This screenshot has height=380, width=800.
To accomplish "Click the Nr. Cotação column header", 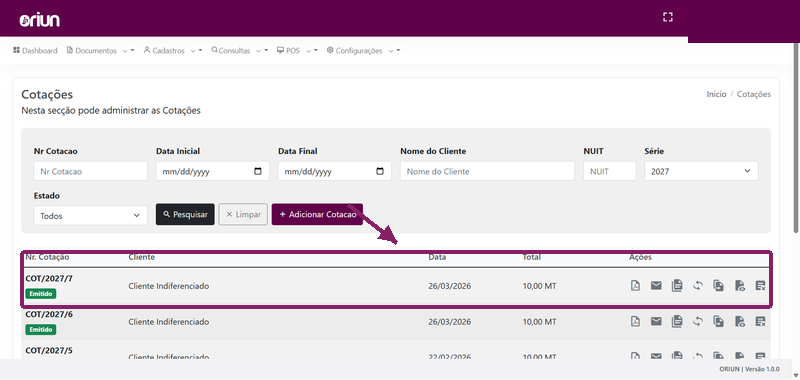I will pos(47,257).
